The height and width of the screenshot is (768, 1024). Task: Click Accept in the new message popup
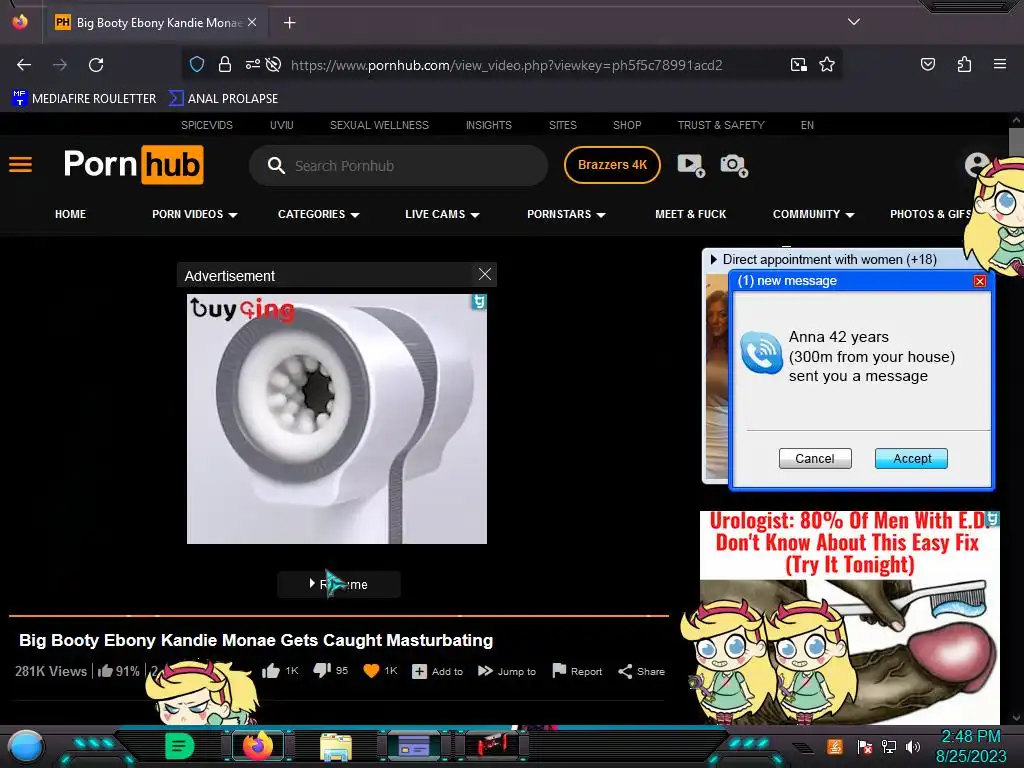click(912, 458)
